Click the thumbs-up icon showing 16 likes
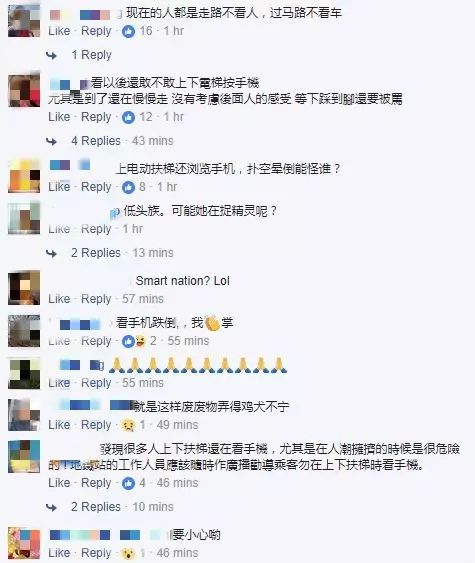This screenshot has height=563, width=475. [128, 32]
